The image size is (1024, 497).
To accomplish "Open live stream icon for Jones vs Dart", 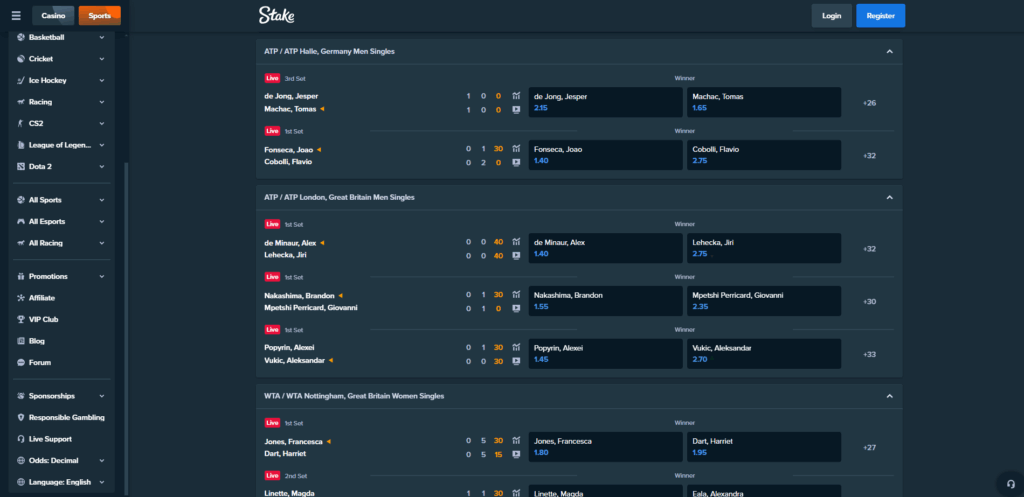I will pos(516,454).
